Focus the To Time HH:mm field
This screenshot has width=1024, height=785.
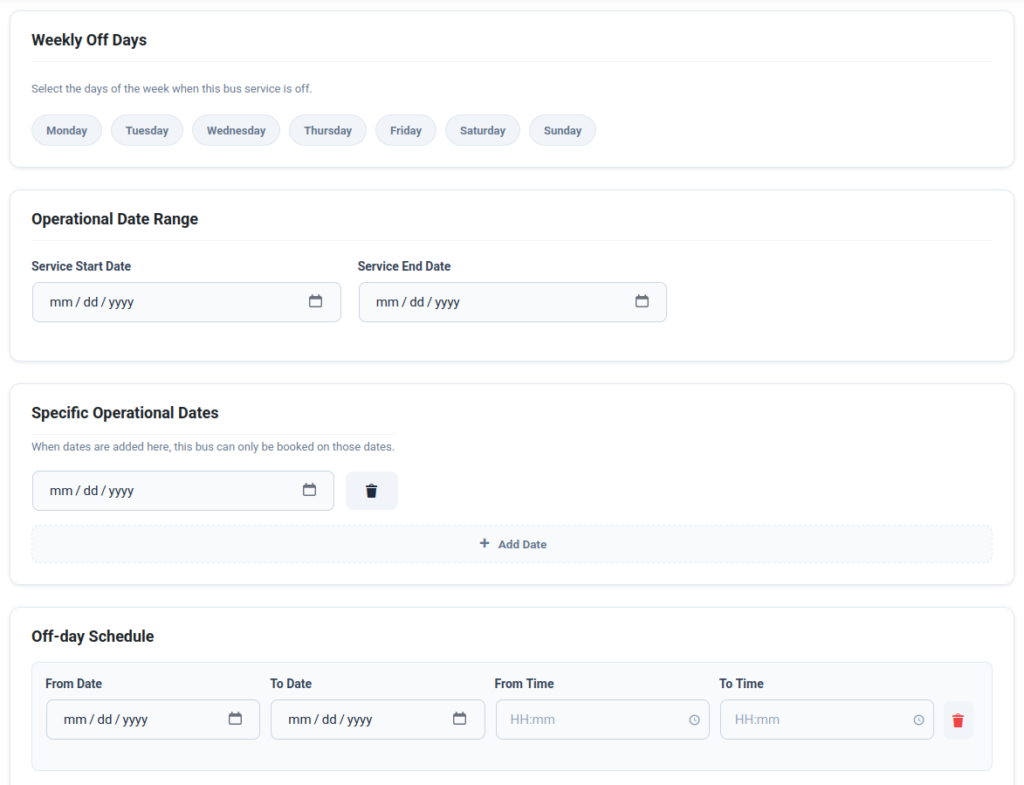point(827,720)
